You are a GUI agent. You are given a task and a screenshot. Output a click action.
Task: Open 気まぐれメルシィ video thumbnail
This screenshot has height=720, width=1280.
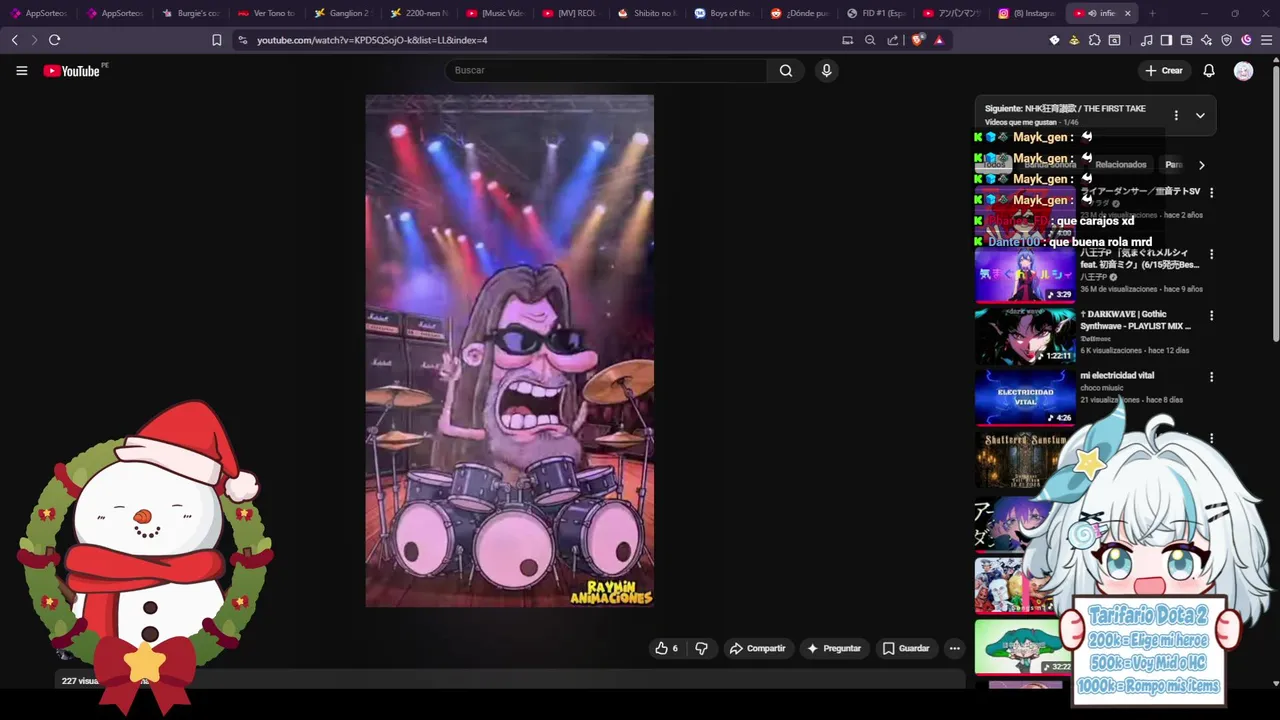click(1024, 275)
